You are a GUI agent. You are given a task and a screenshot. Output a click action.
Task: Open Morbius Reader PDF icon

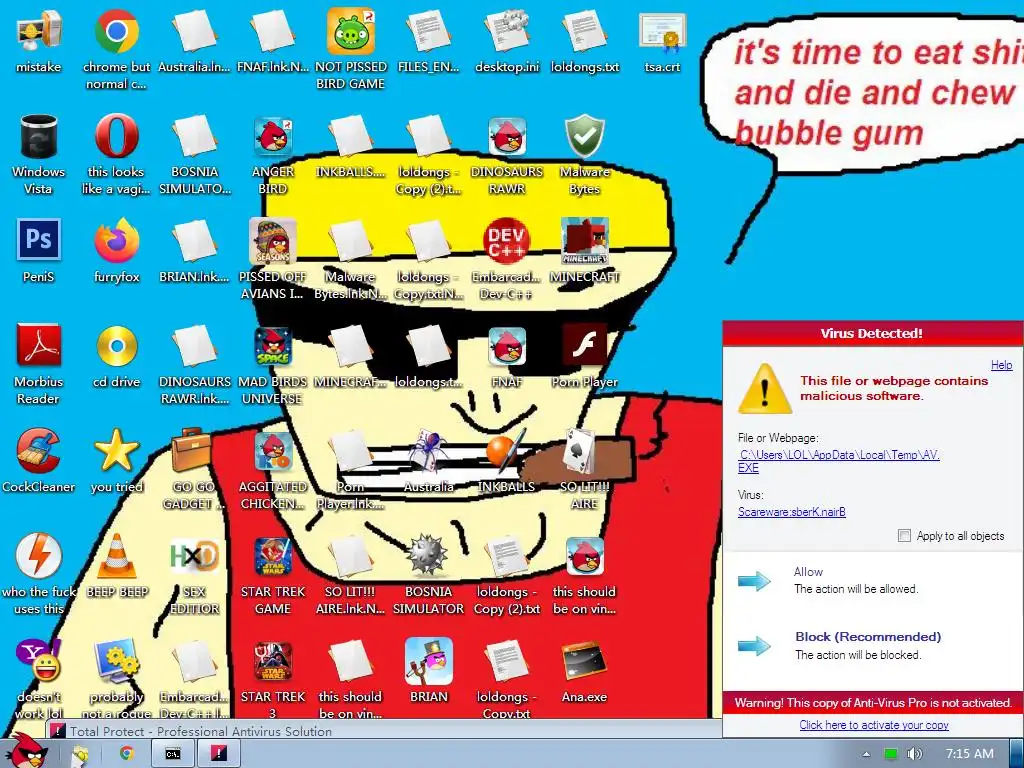pyautogui.click(x=39, y=345)
